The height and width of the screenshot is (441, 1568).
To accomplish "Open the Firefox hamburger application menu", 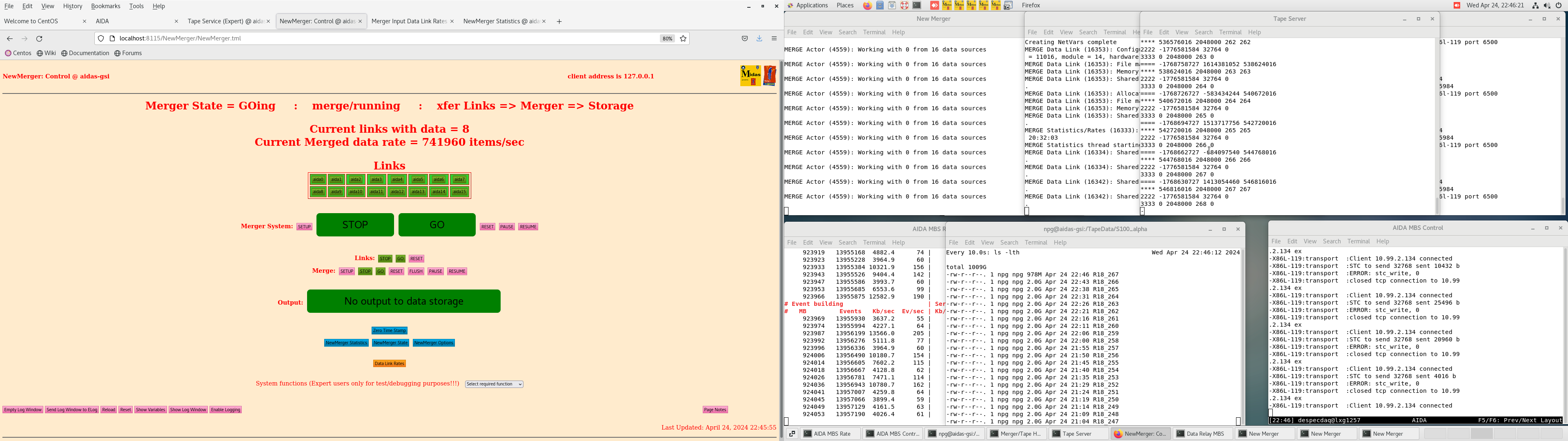I will click(774, 38).
